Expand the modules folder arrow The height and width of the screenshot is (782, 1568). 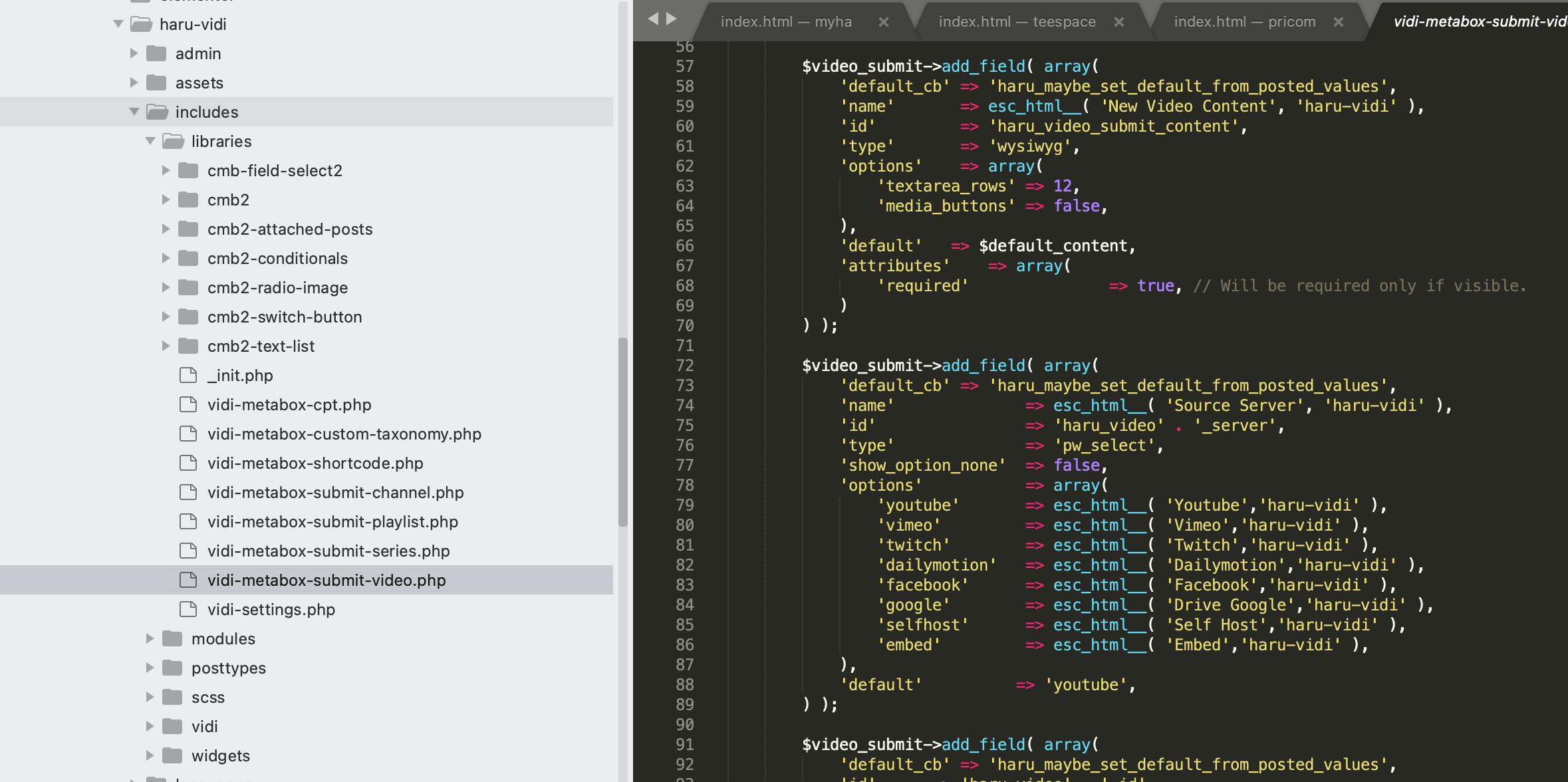click(150, 638)
